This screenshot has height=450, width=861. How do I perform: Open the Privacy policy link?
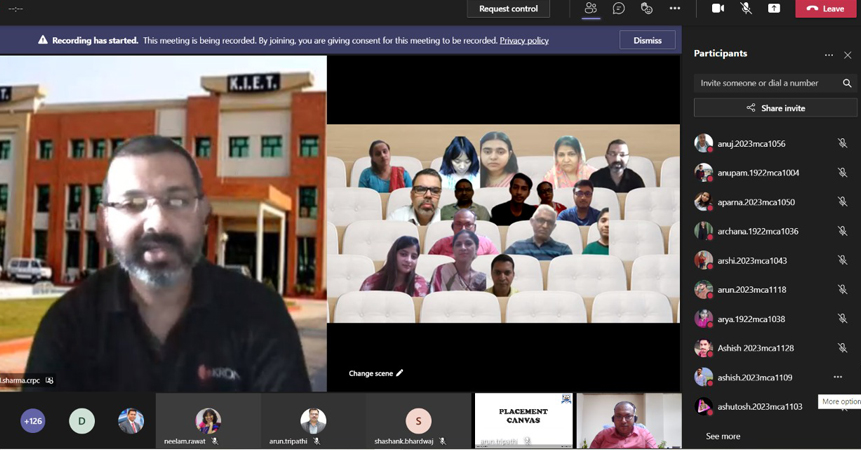[524, 41]
